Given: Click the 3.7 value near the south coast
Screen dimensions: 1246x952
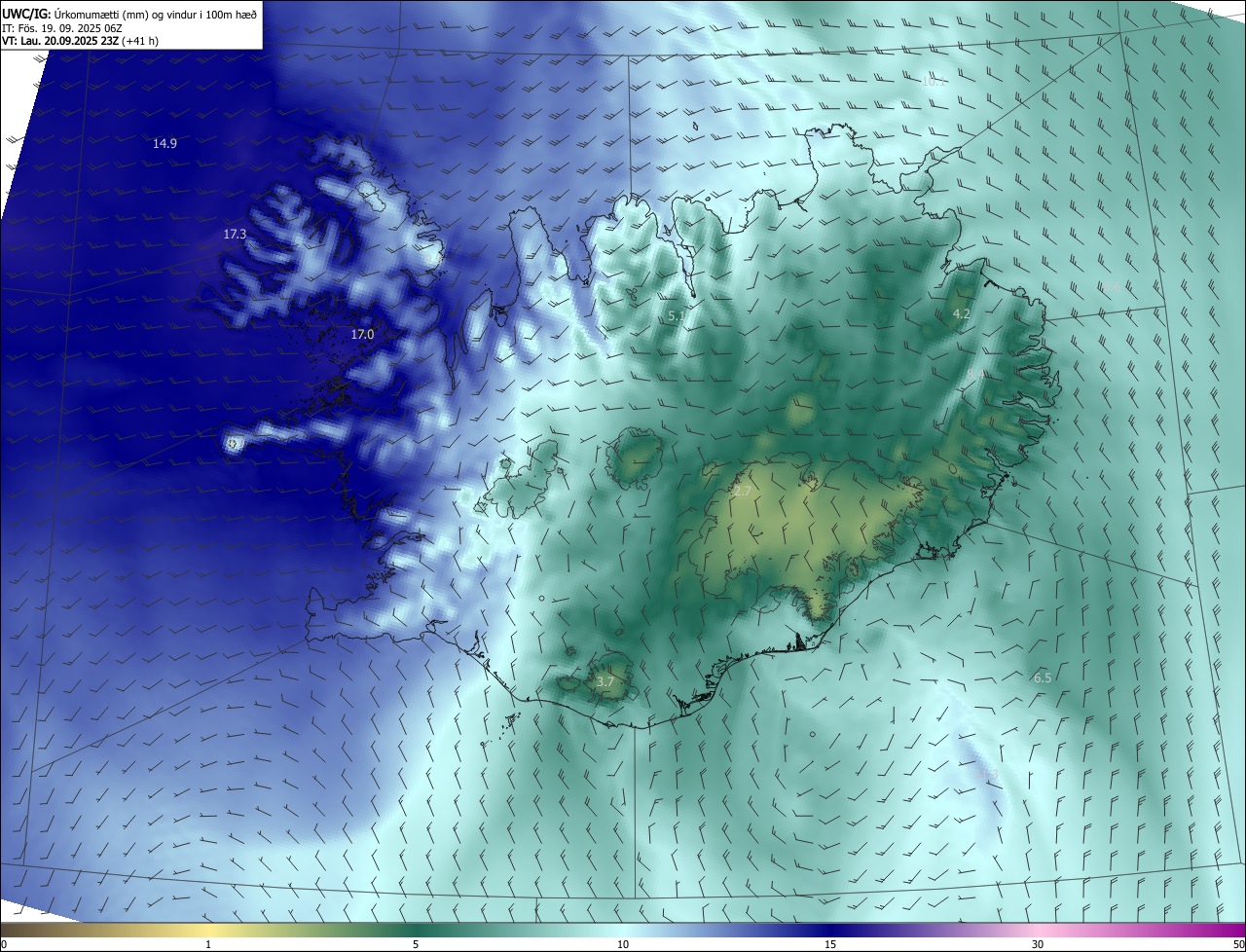Looking at the screenshot, I should click(605, 682).
